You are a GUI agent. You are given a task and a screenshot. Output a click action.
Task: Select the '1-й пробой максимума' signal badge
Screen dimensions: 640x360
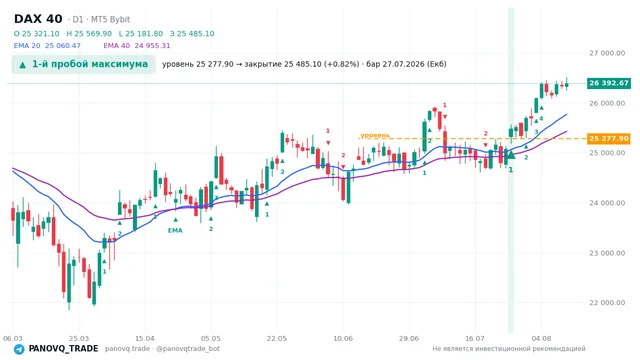84,64
